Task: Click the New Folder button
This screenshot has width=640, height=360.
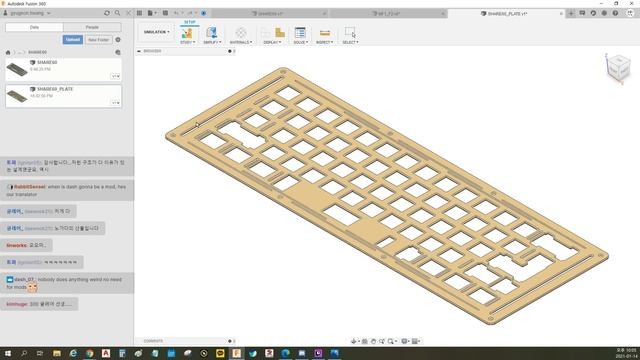Action: point(98,40)
